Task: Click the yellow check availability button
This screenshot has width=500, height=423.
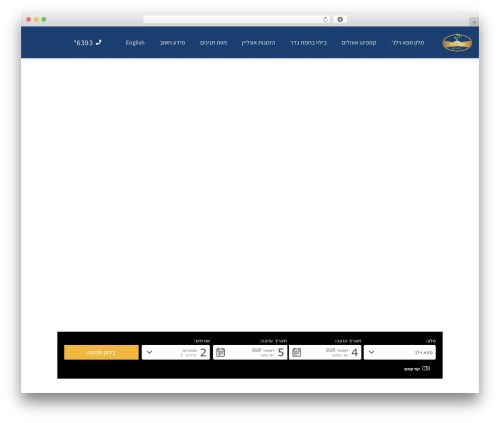Action: coord(101,352)
